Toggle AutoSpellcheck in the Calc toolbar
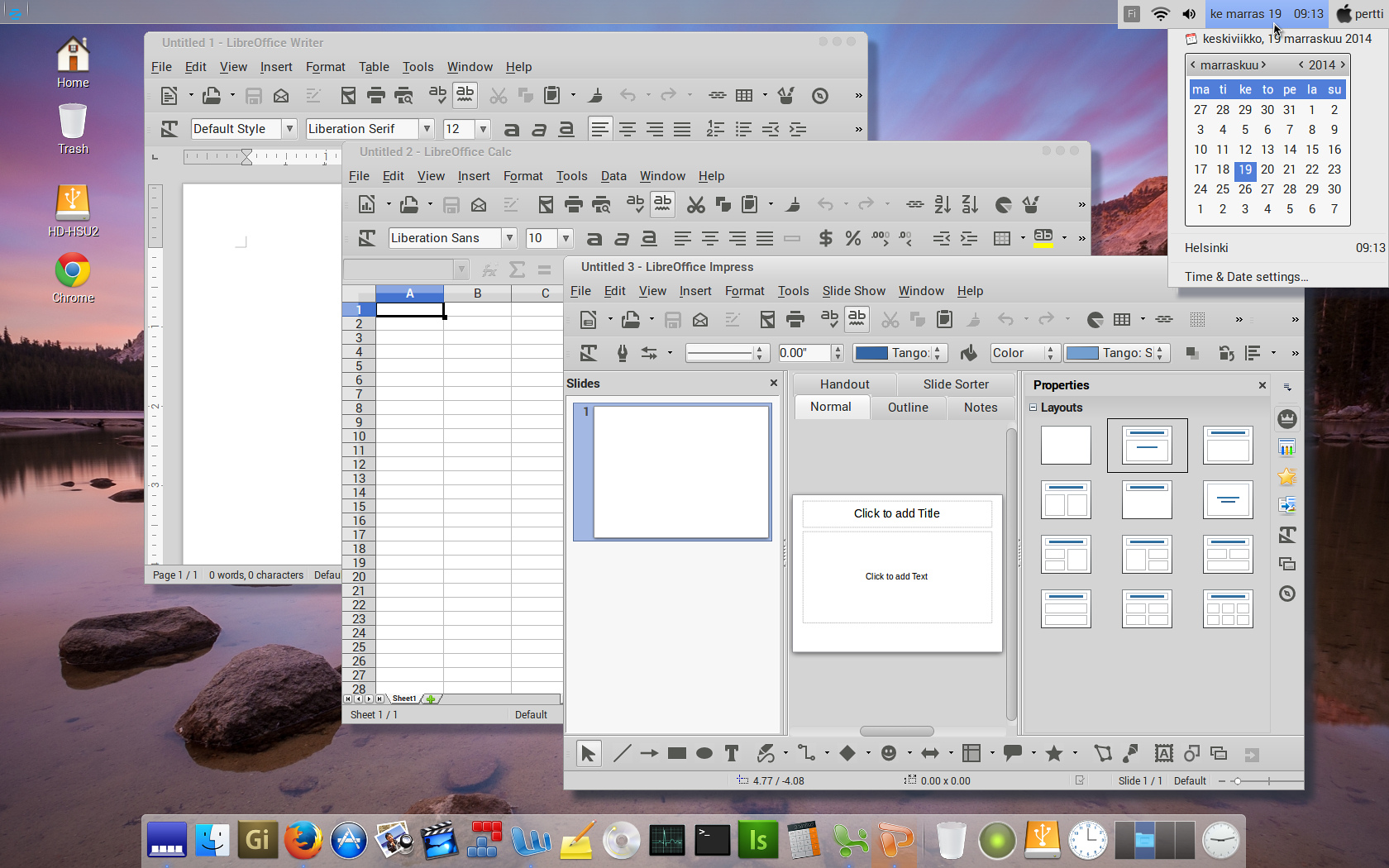Screen dimensions: 1389x868 click(662, 204)
